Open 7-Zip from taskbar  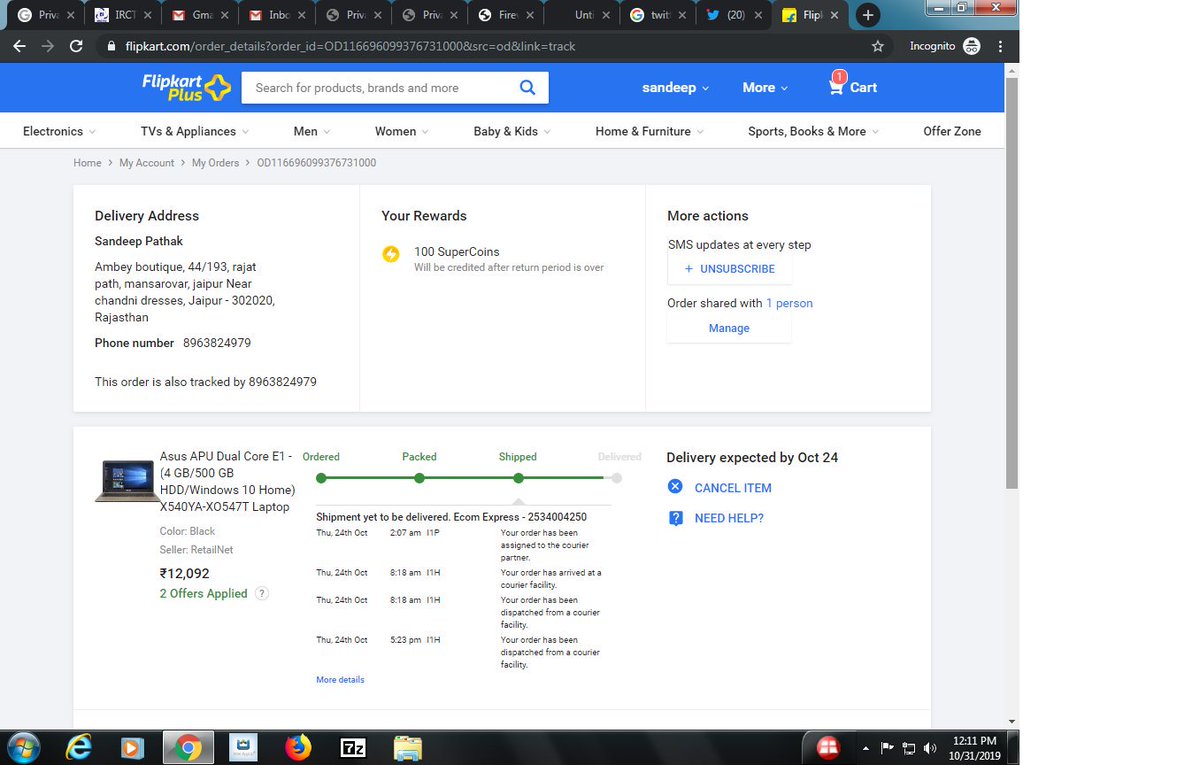353,747
